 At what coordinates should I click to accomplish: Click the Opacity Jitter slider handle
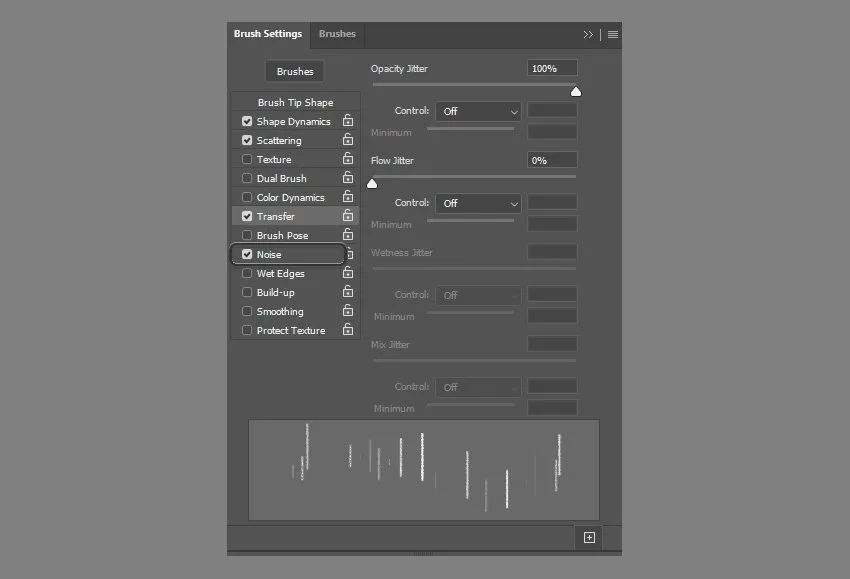[576, 92]
